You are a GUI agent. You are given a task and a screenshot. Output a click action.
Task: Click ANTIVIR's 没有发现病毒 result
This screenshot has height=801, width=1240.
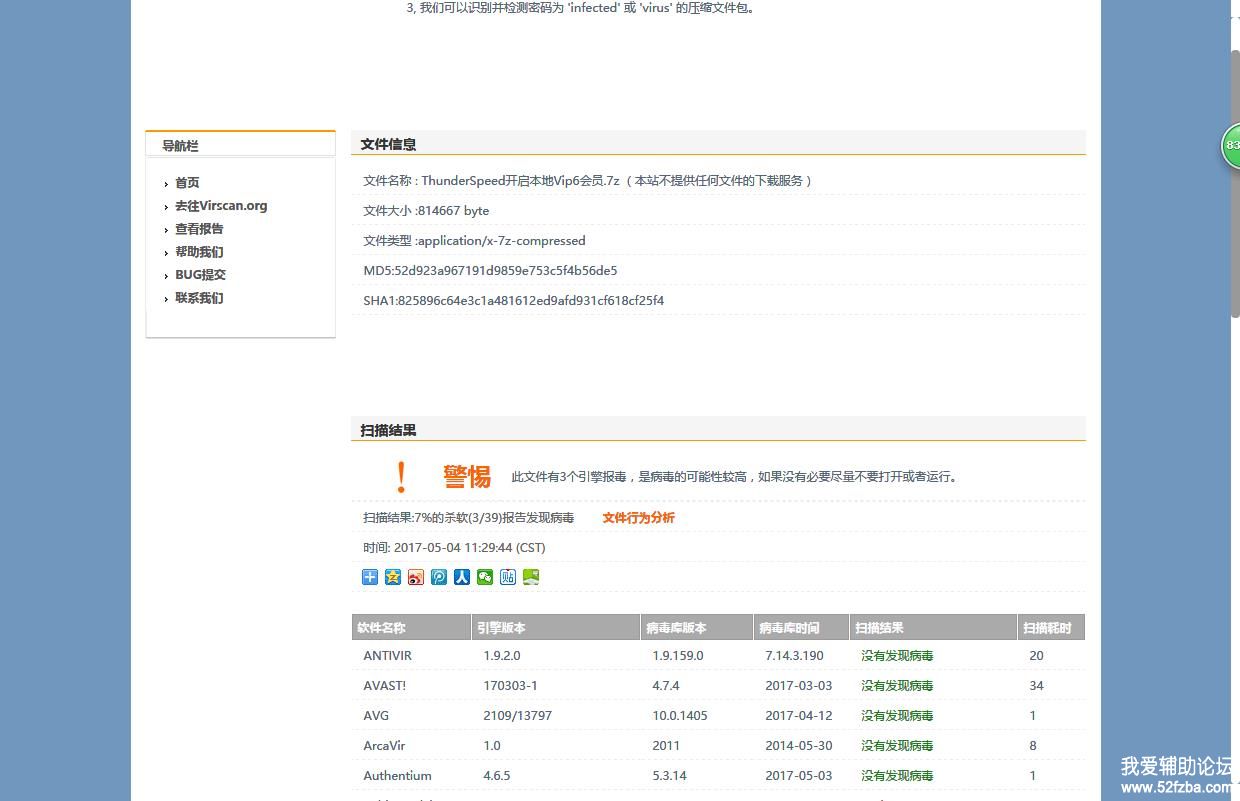pyautogui.click(x=897, y=656)
